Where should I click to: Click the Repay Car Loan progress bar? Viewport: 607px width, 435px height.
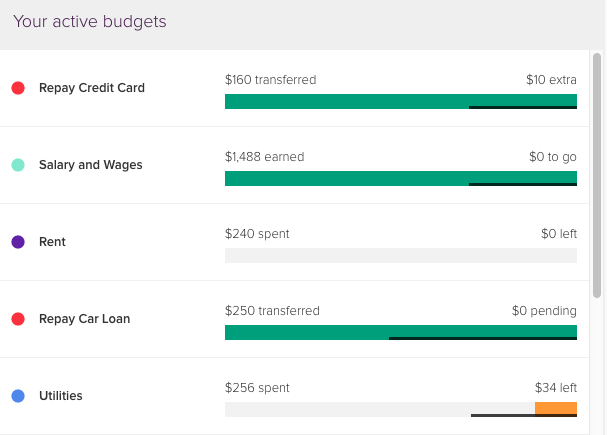[400, 332]
